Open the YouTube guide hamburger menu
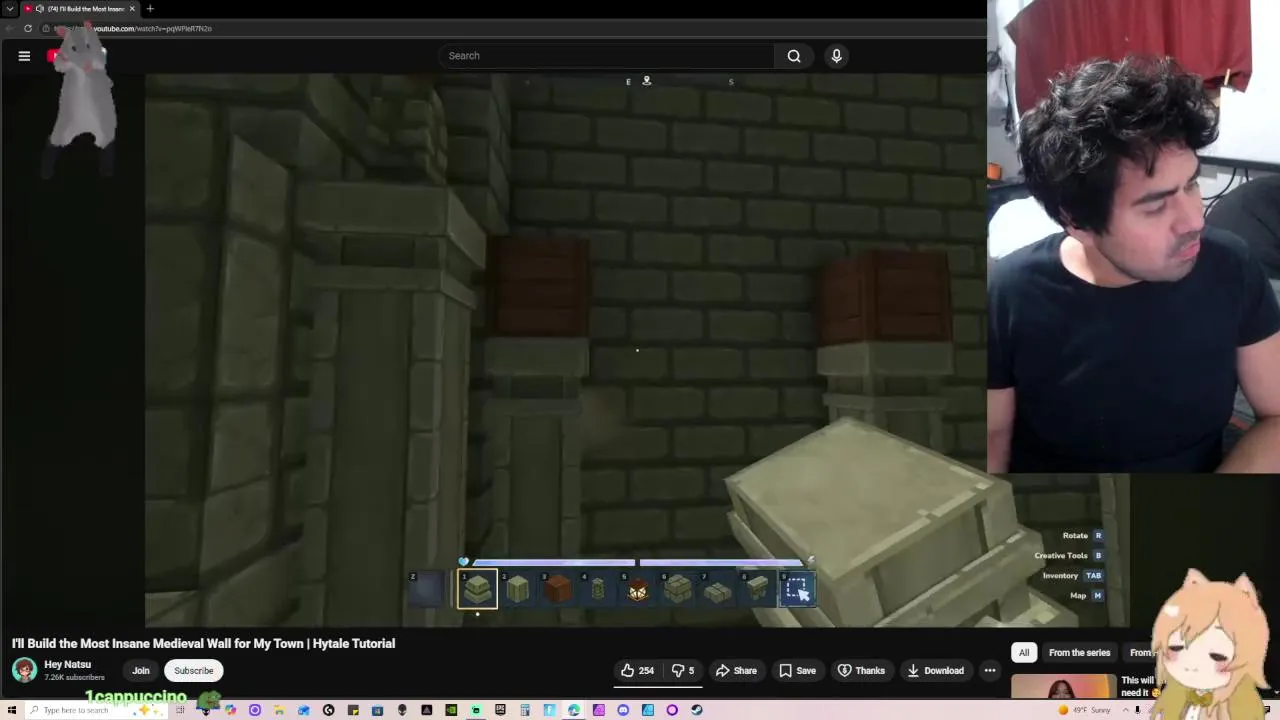Viewport: 1280px width, 720px height. tap(24, 56)
